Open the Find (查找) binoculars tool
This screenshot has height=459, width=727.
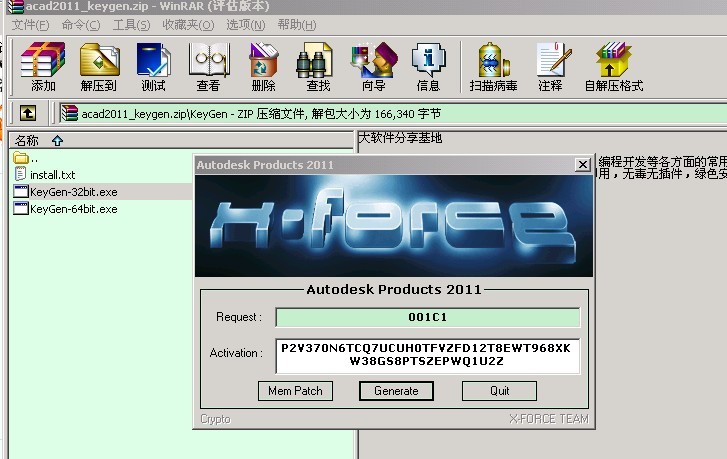click(x=318, y=66)
